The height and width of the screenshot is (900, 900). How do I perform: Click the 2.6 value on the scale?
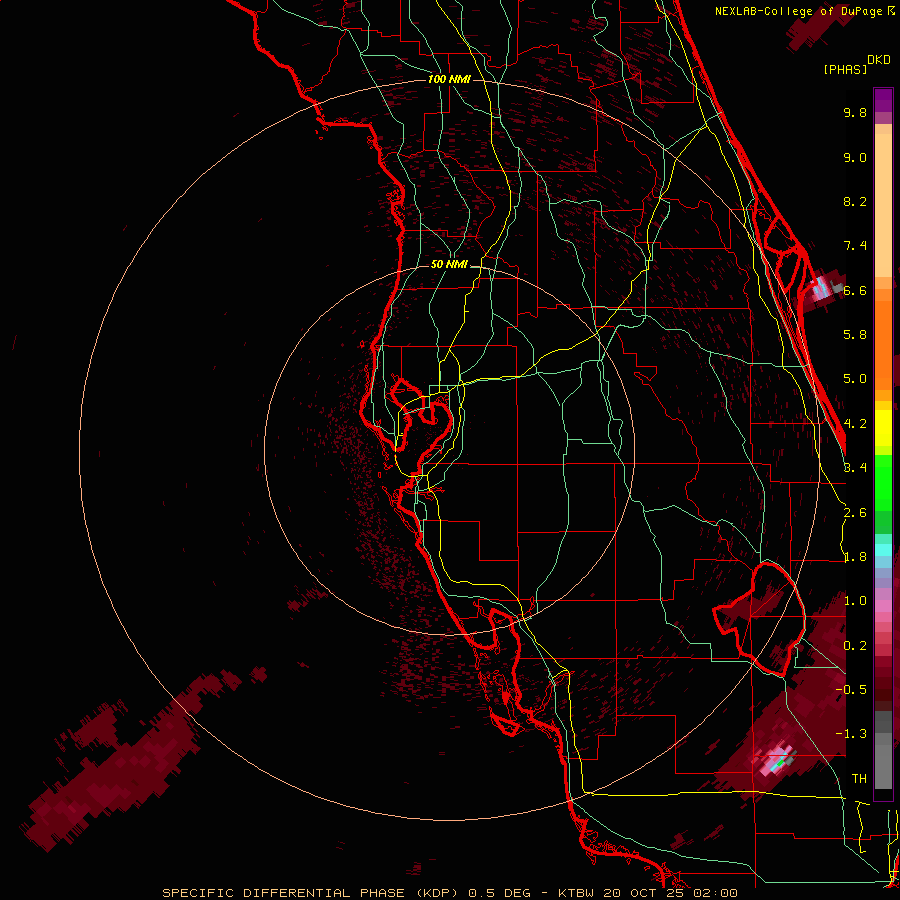pos(855,513)
